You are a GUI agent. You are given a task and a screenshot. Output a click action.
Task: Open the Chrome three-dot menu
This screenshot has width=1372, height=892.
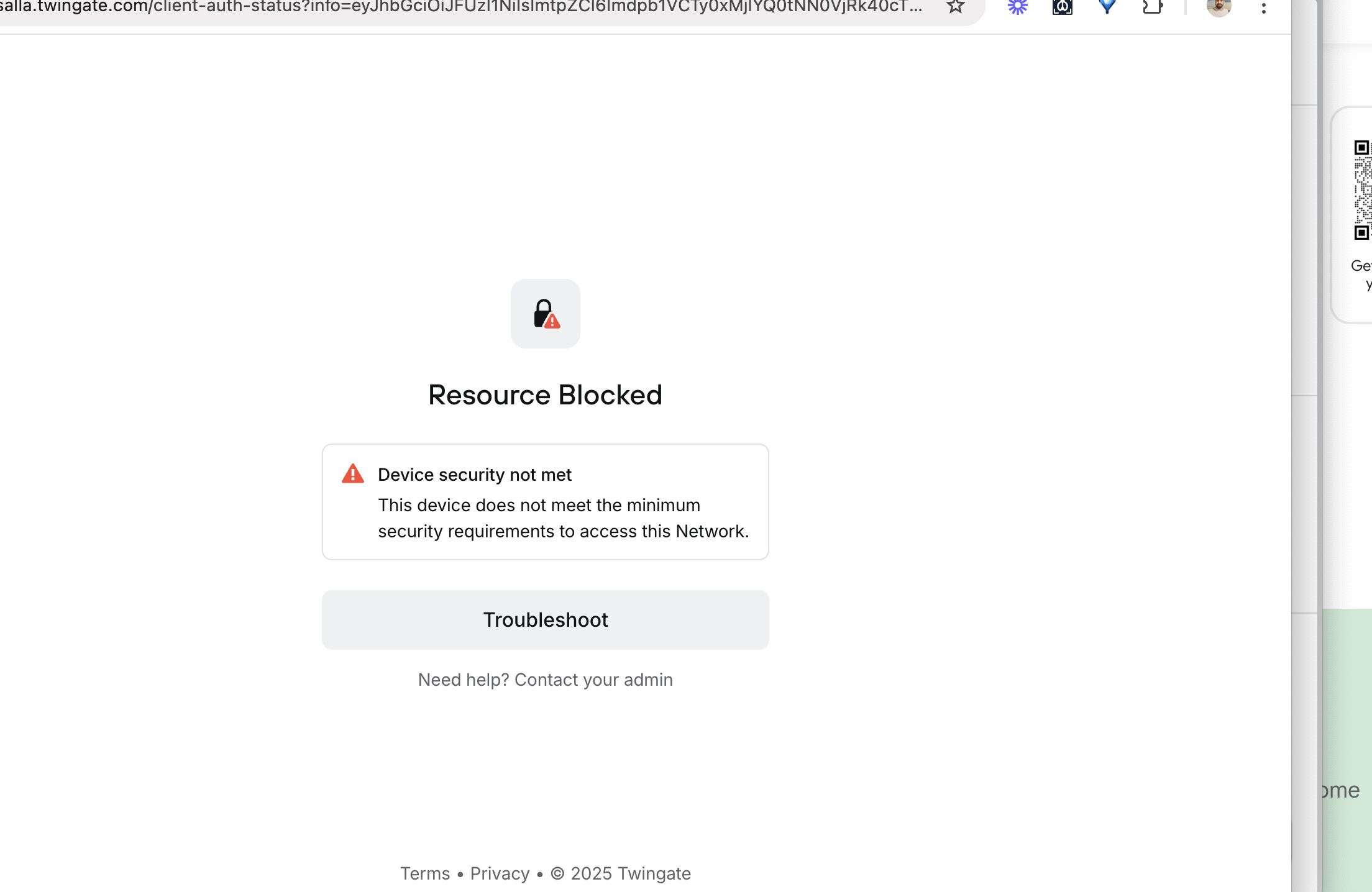tap(1263, 7)
